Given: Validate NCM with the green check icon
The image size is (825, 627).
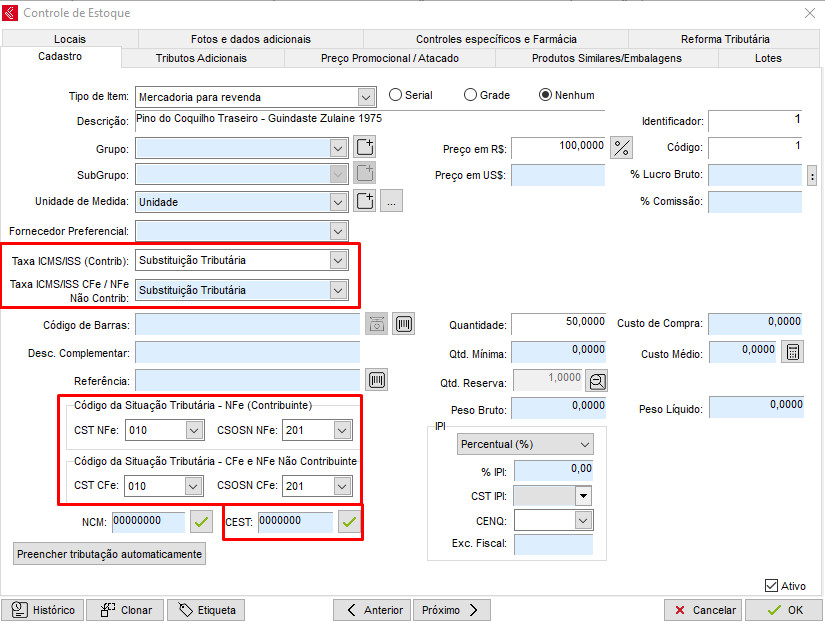Looking at the screenshot, I should pos(201,522).
